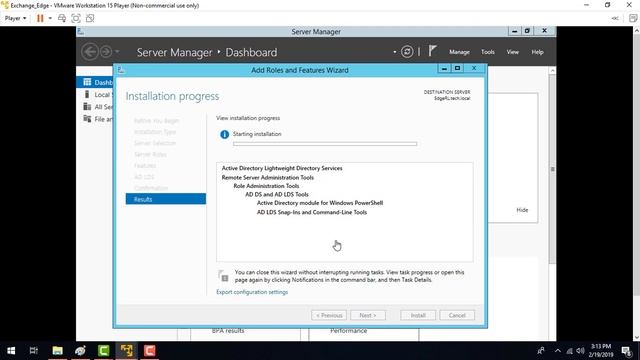The width and height of the screenshot is (640, 360).
Task: Open the Action Center notification icon
Action: point(627,351)
